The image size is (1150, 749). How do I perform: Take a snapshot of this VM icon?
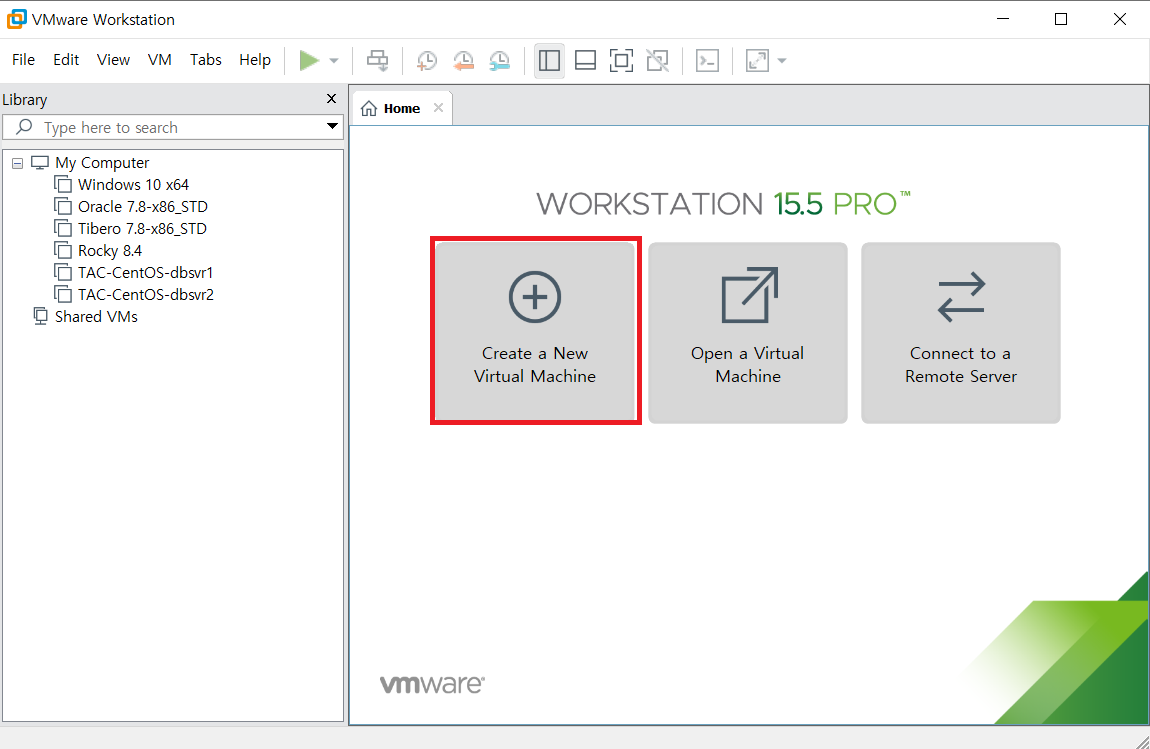pos(426,61)
